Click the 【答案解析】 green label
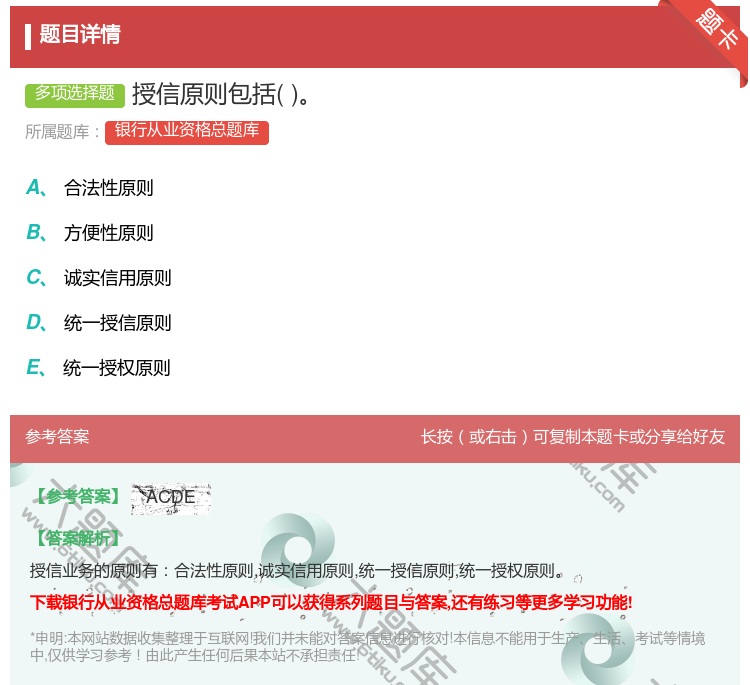Screen dimensions: 750x685 [78, 538]
